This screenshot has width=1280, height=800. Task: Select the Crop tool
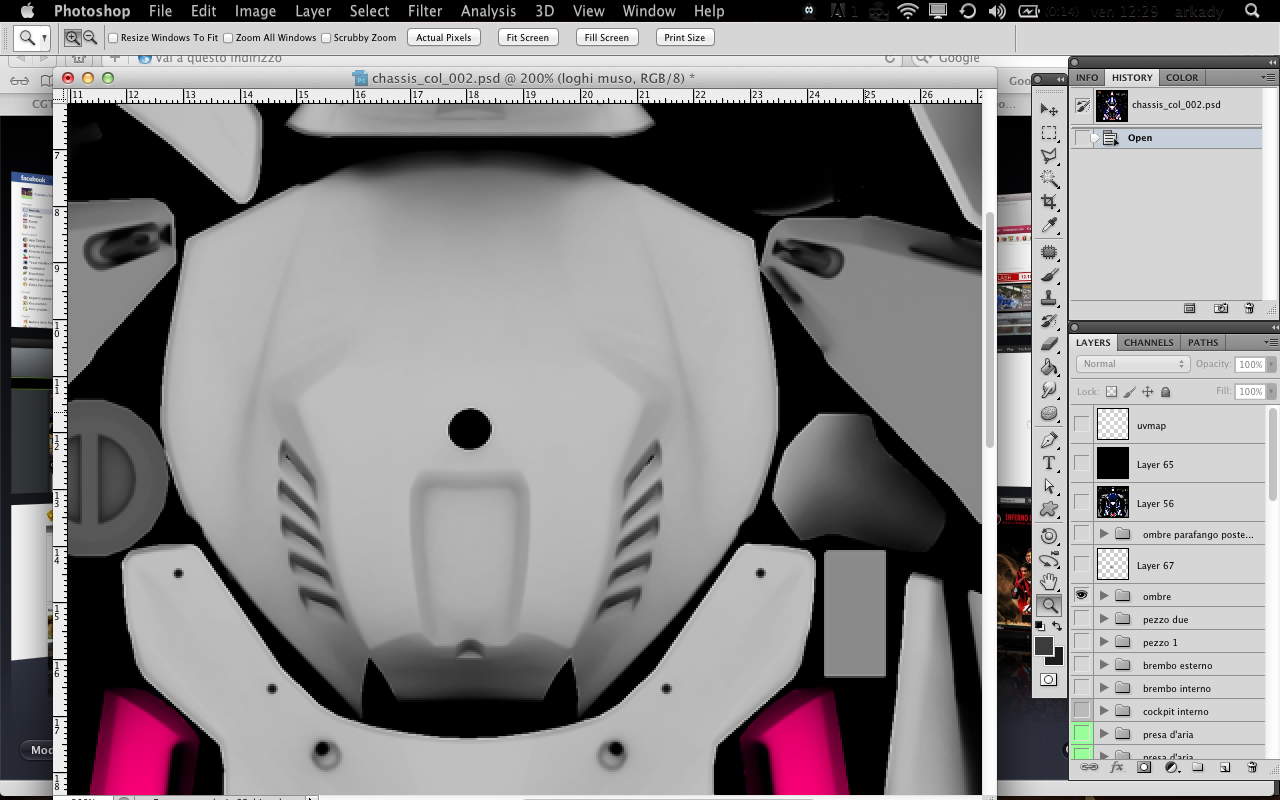(1049, 202)
